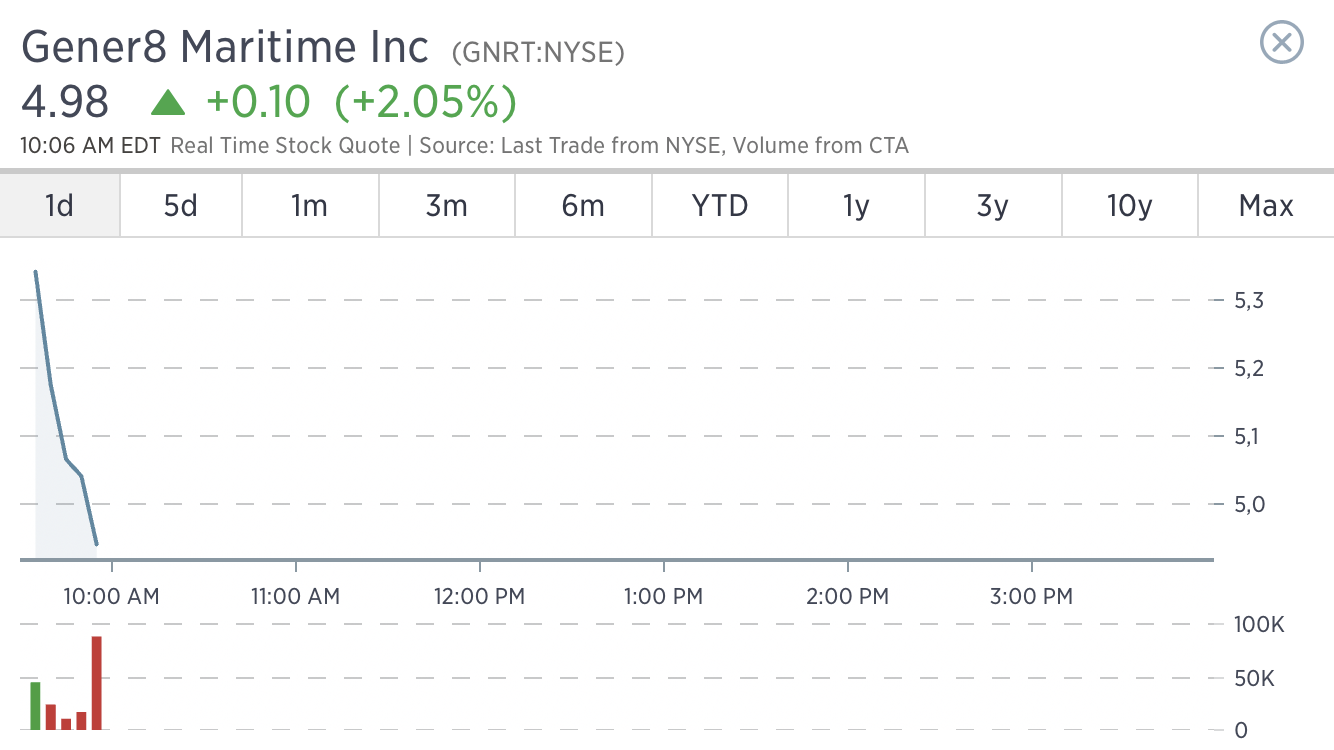Click the +2.05% percent change text
1334x750 pixels.
425,102
